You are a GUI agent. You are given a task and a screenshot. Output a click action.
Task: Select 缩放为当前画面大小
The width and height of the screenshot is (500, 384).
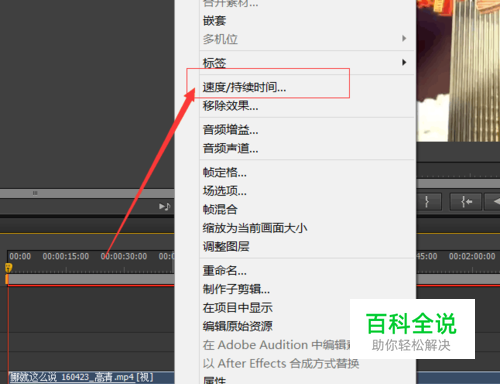click(x=255, y=228)
